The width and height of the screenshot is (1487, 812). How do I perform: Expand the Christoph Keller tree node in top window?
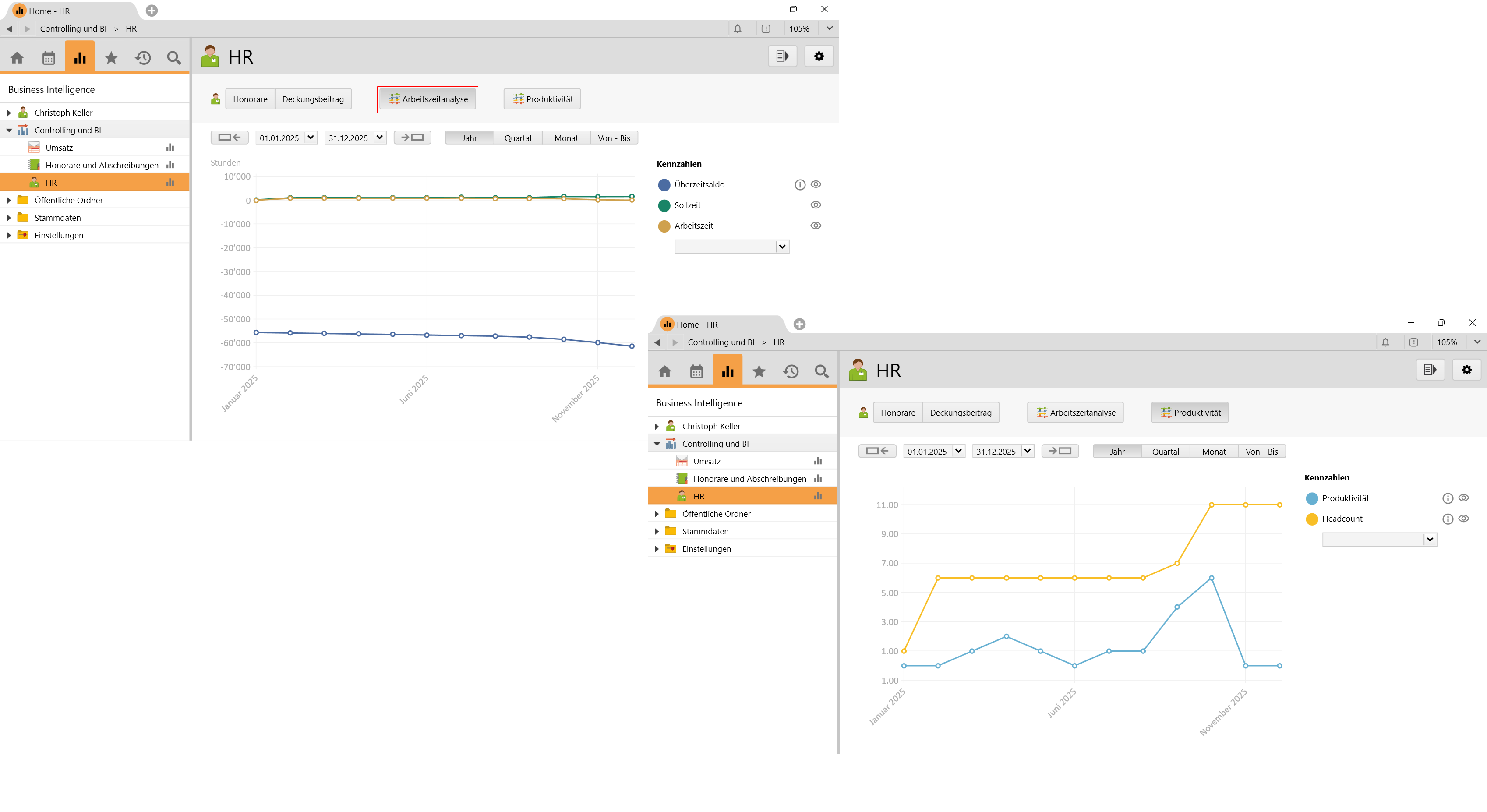[x=9, y=113]
